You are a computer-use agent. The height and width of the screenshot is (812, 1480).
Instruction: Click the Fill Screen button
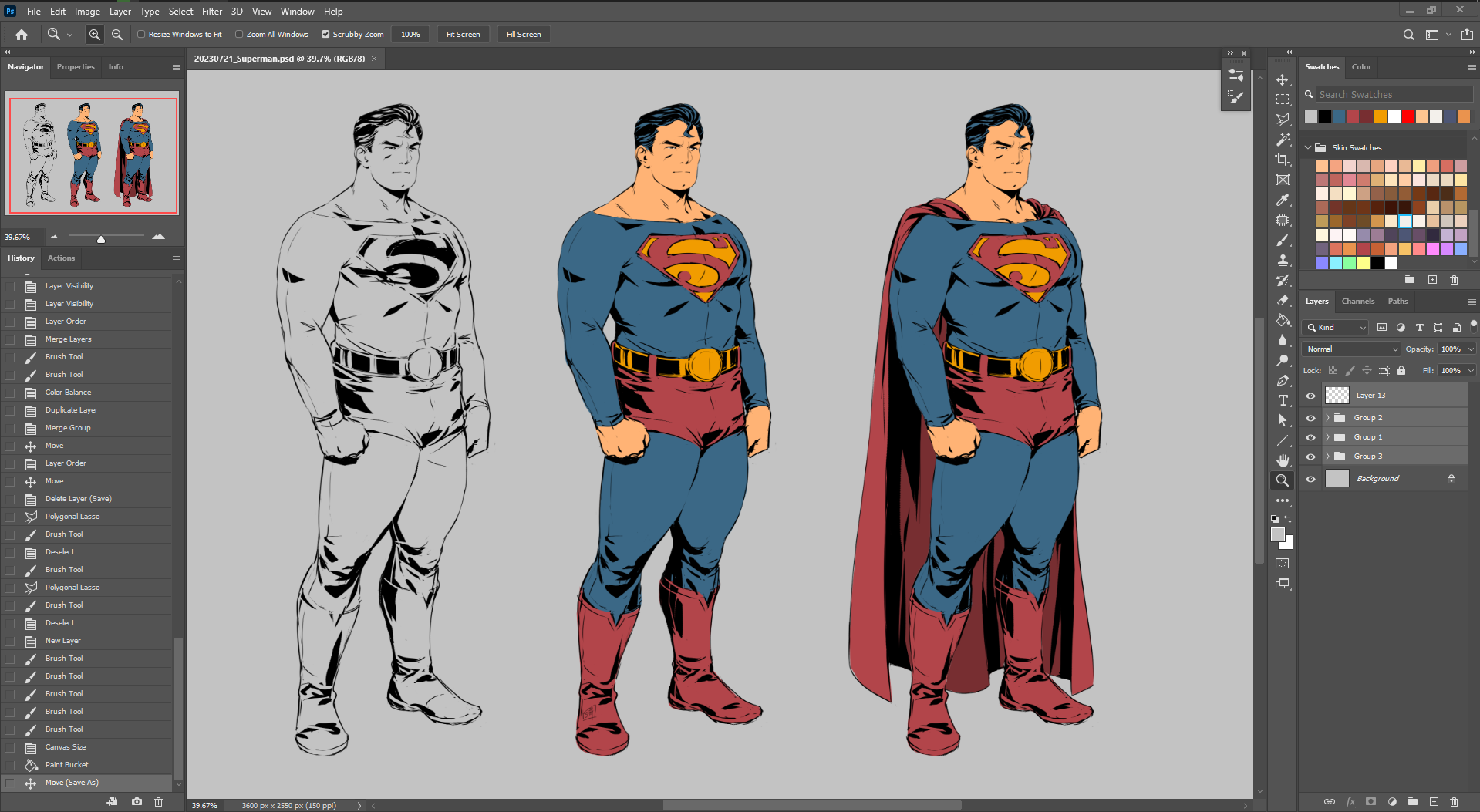click(524, 34)
